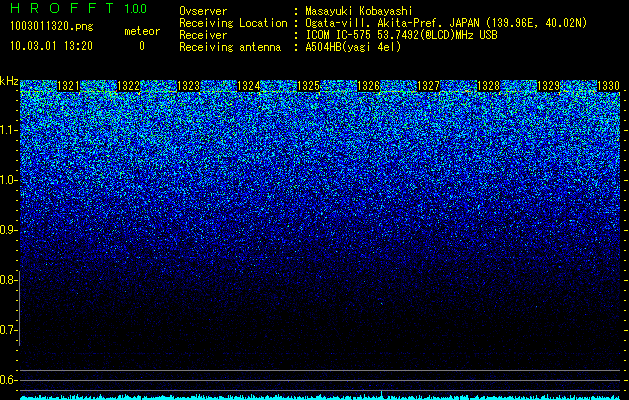The image size is (629, 400).
Task: Click the version number 1.0.0
Action: pyautogui.click(x=135, y=9)
